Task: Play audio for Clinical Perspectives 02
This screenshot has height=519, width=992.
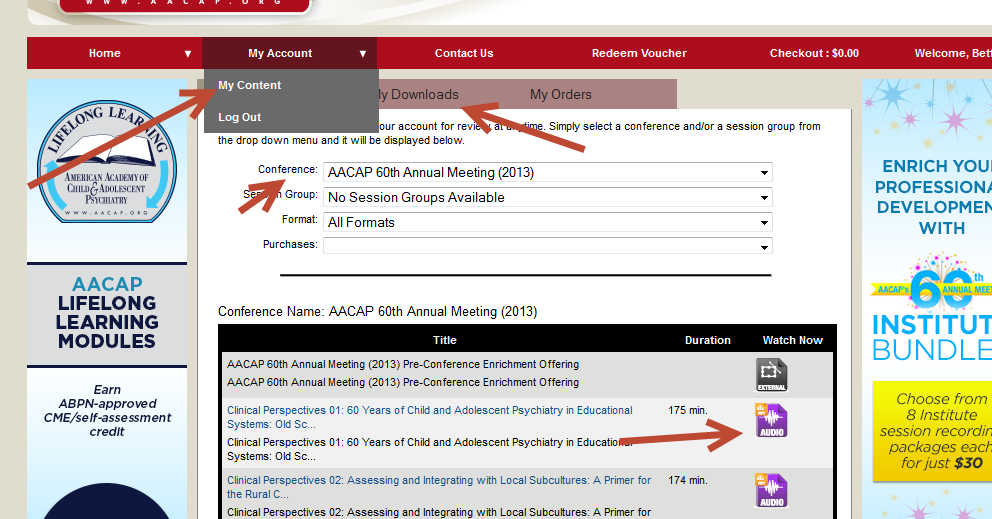Action: click(771, 491)
